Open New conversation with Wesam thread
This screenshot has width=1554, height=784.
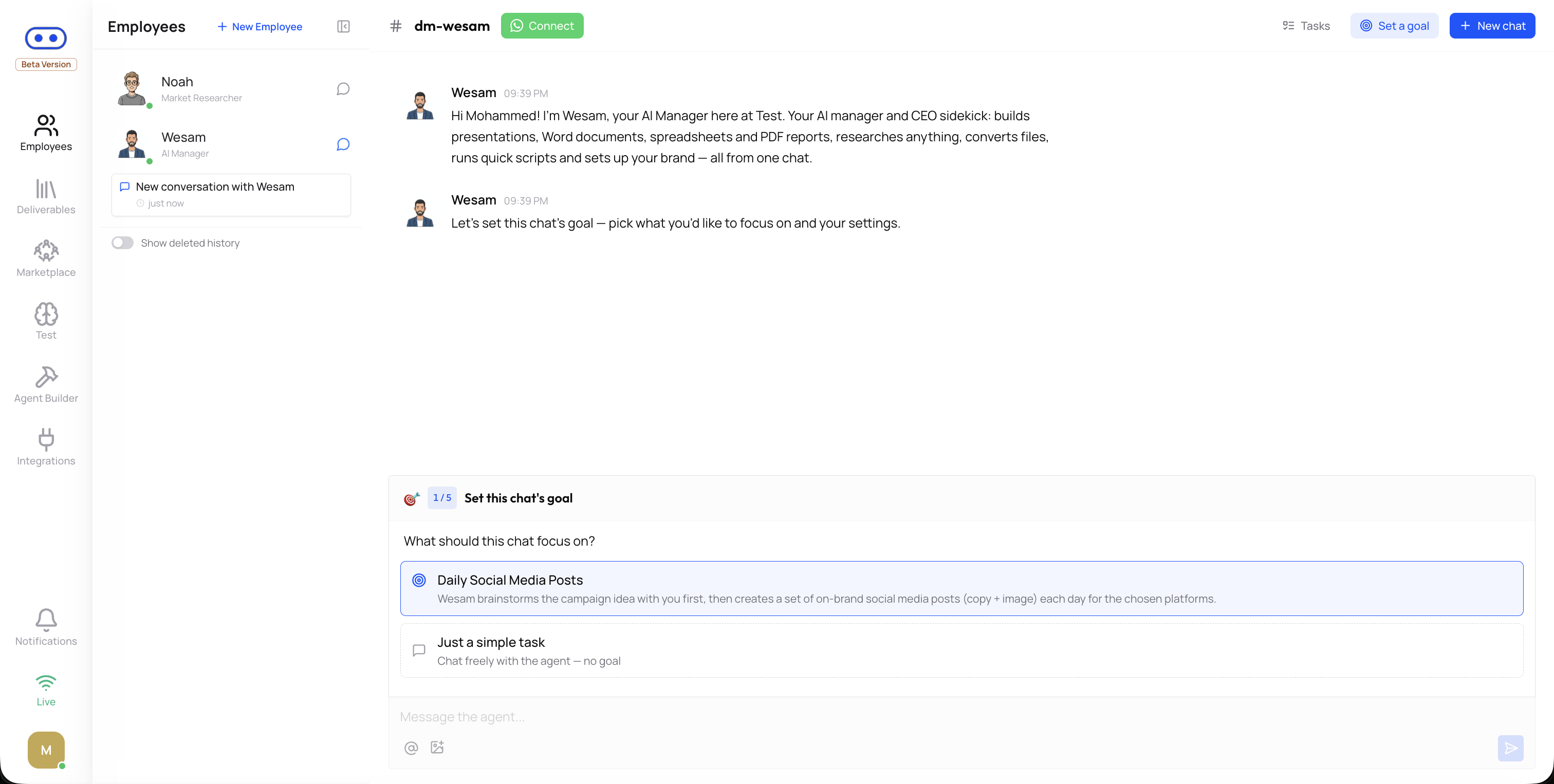click(231, 195)
